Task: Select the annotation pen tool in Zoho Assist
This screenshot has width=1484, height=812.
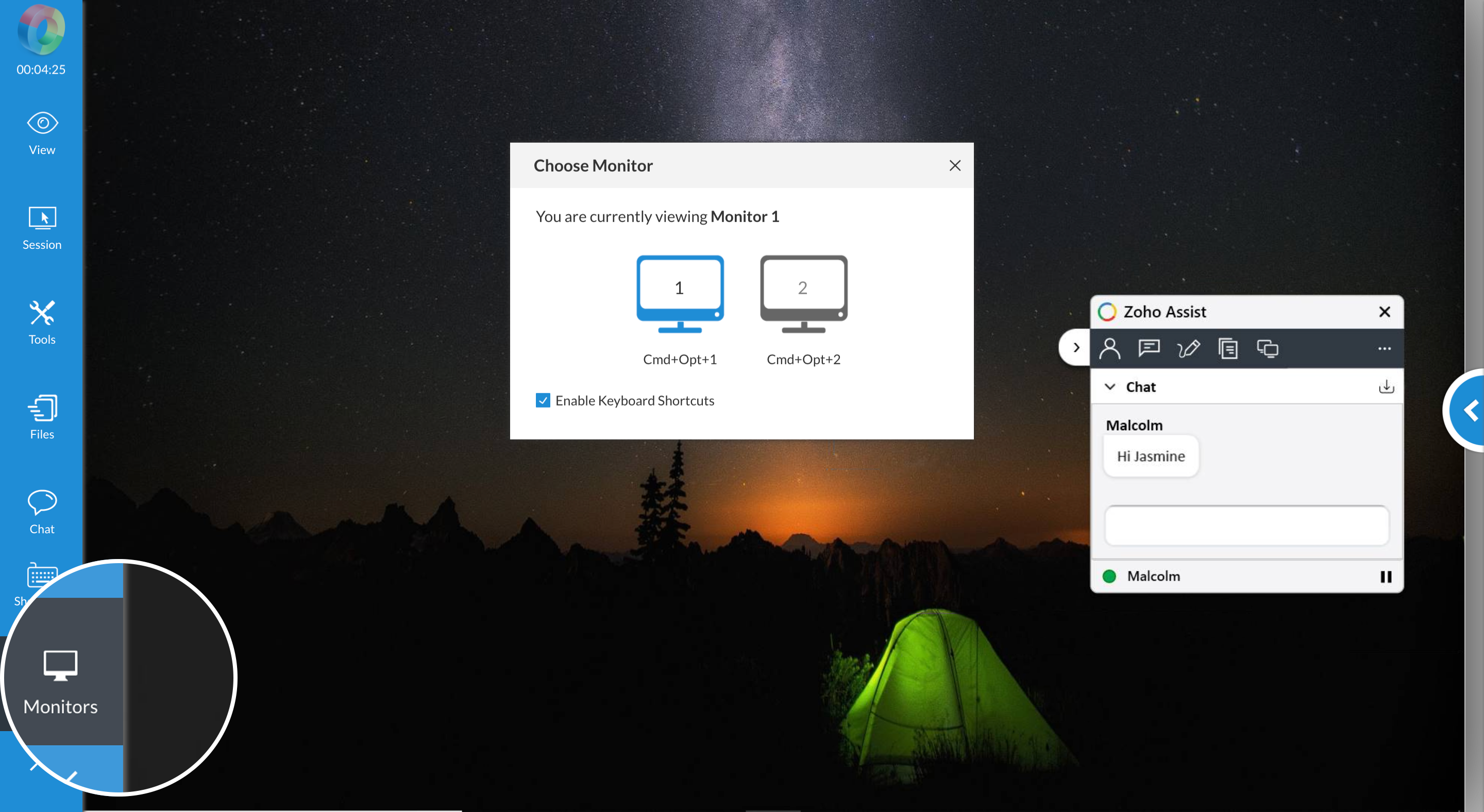Action: click(x=1188, y=348)
